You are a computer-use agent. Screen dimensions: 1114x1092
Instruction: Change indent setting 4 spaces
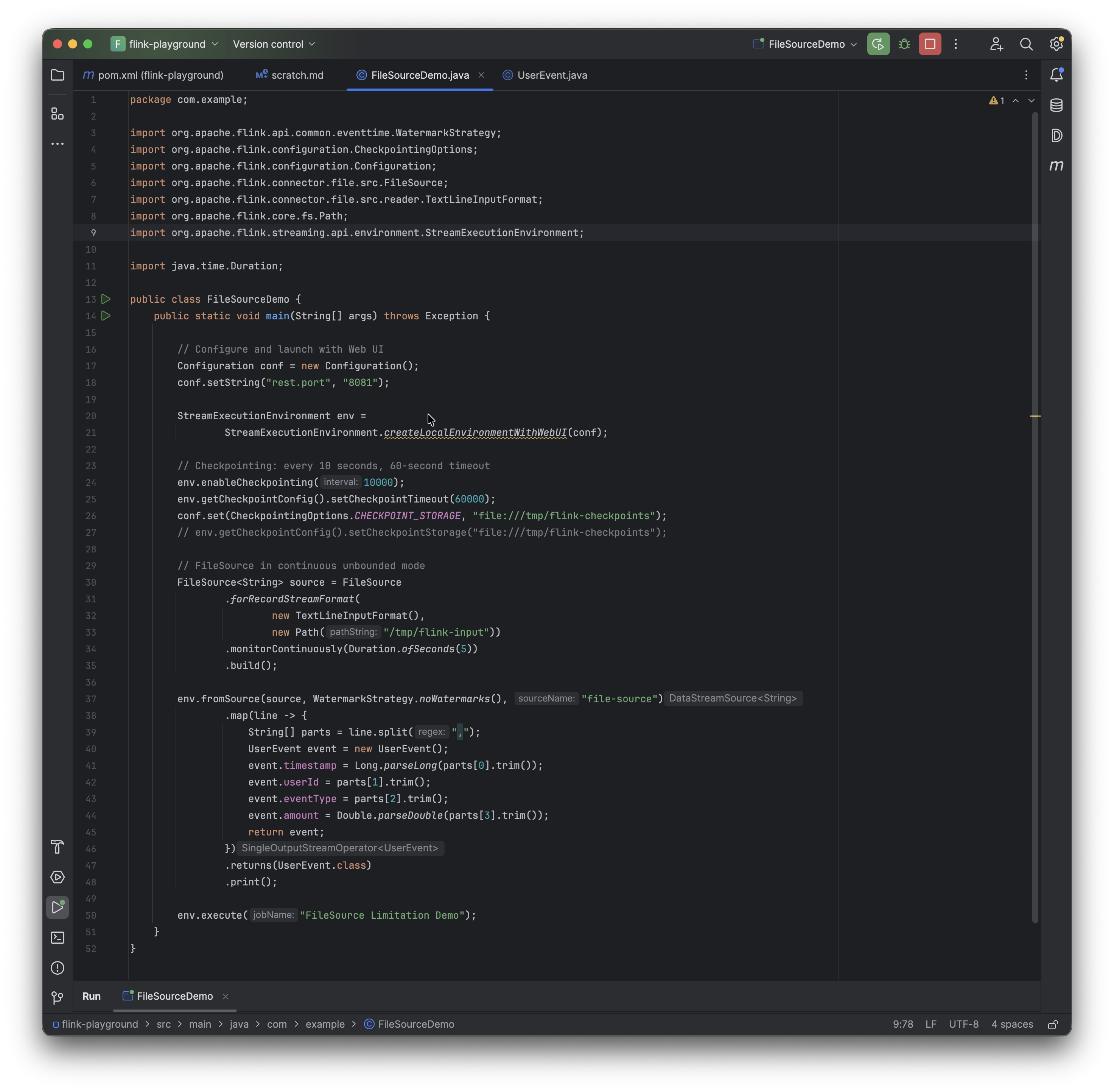[1012, 1024]
